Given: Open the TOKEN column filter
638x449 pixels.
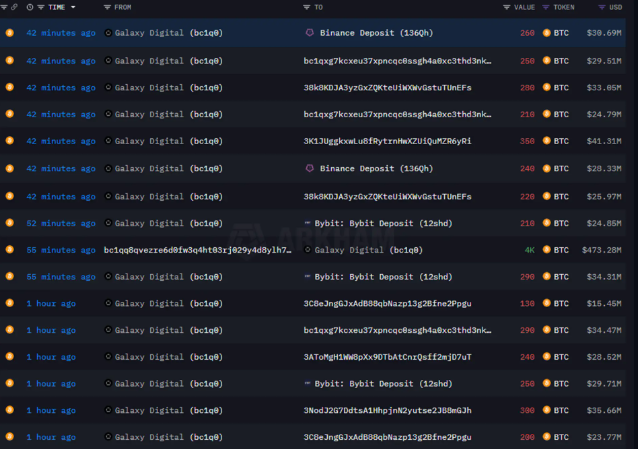Looking at the screenshot, I should tap(546, 7).
